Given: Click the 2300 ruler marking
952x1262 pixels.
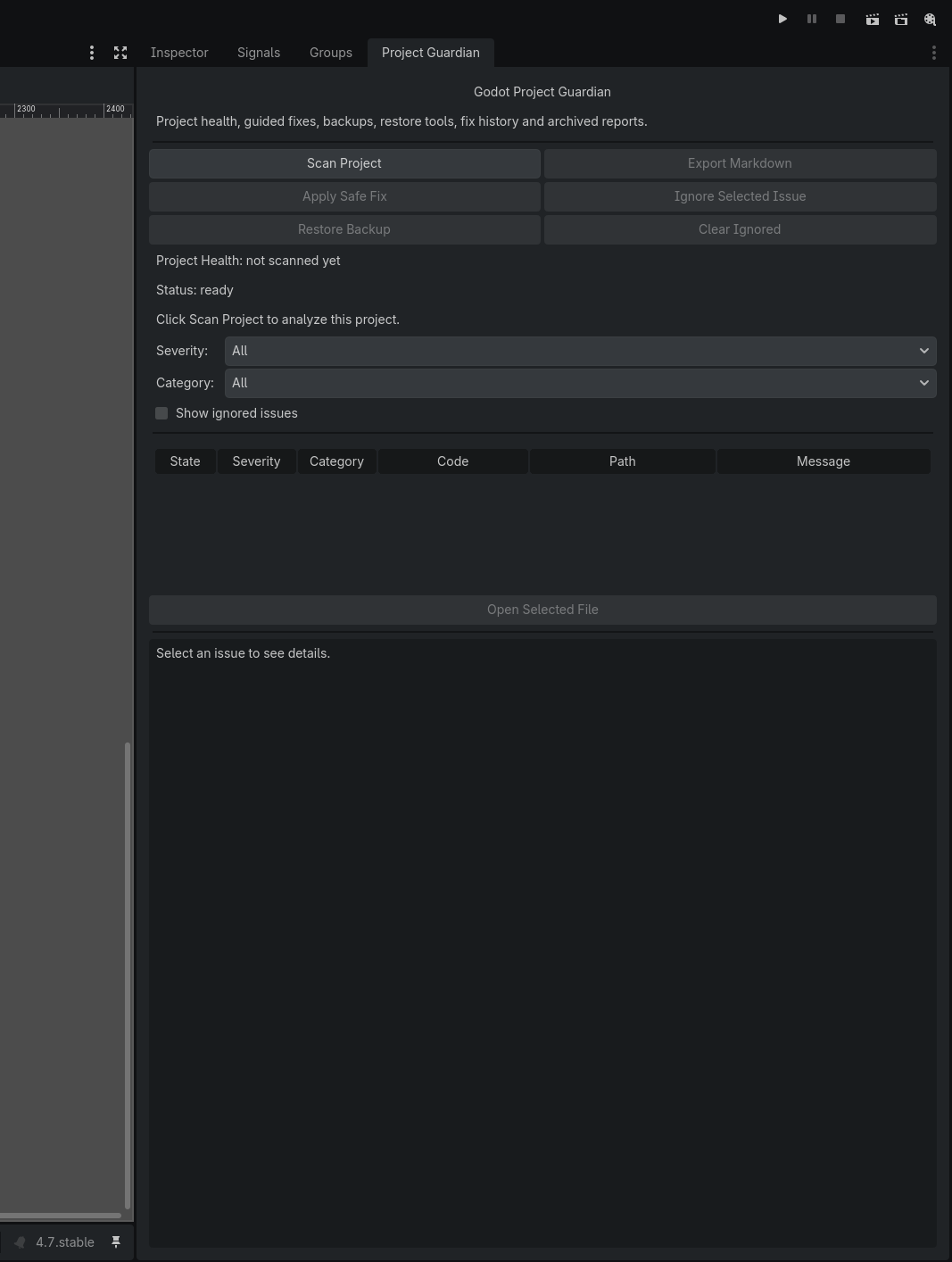Looking at the screenshot, I should (x=26, y=109).
